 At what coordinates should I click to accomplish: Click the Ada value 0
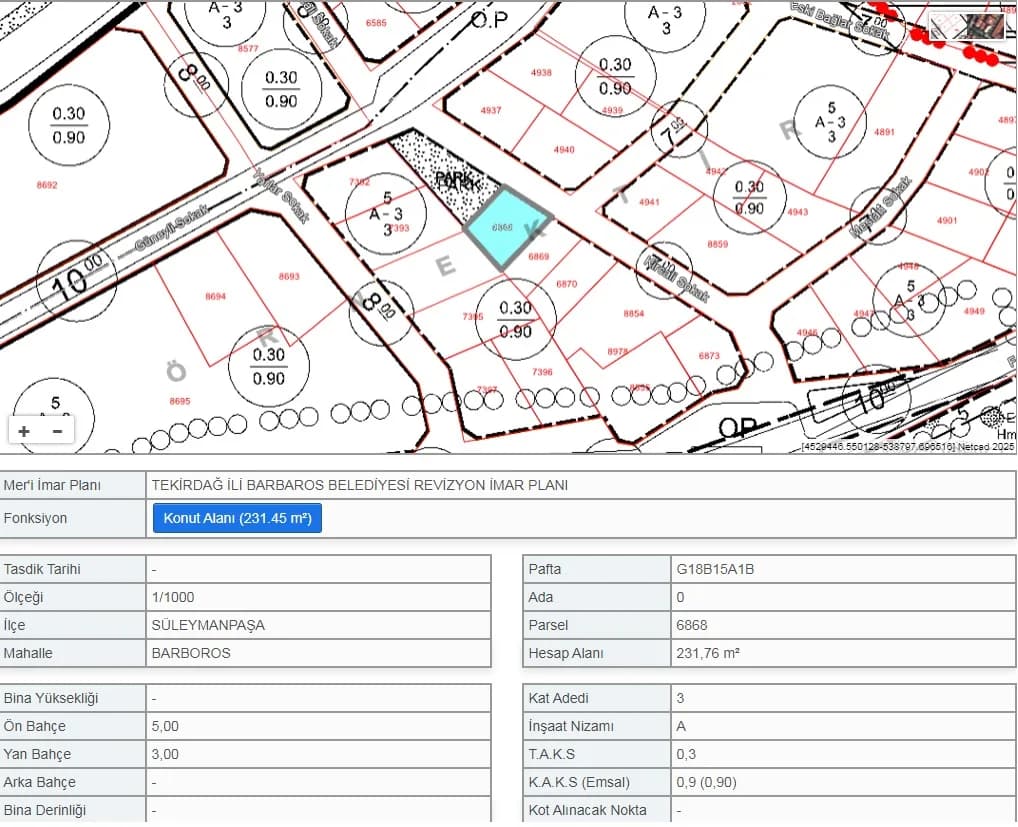coord(680,597)
